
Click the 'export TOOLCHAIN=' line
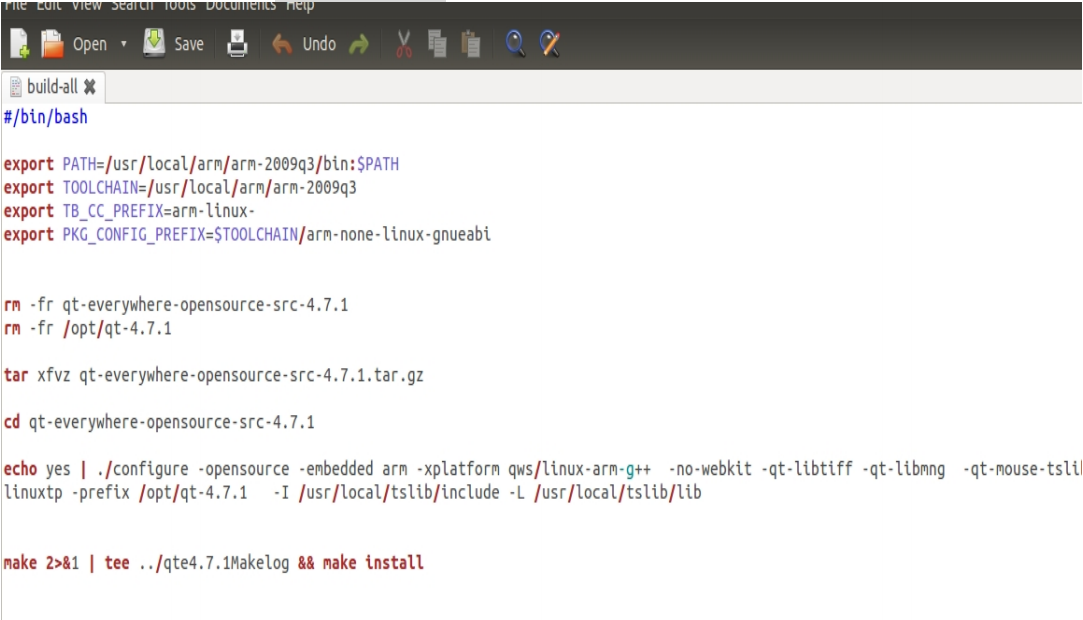pyautogui.click(x=180, y=188)
